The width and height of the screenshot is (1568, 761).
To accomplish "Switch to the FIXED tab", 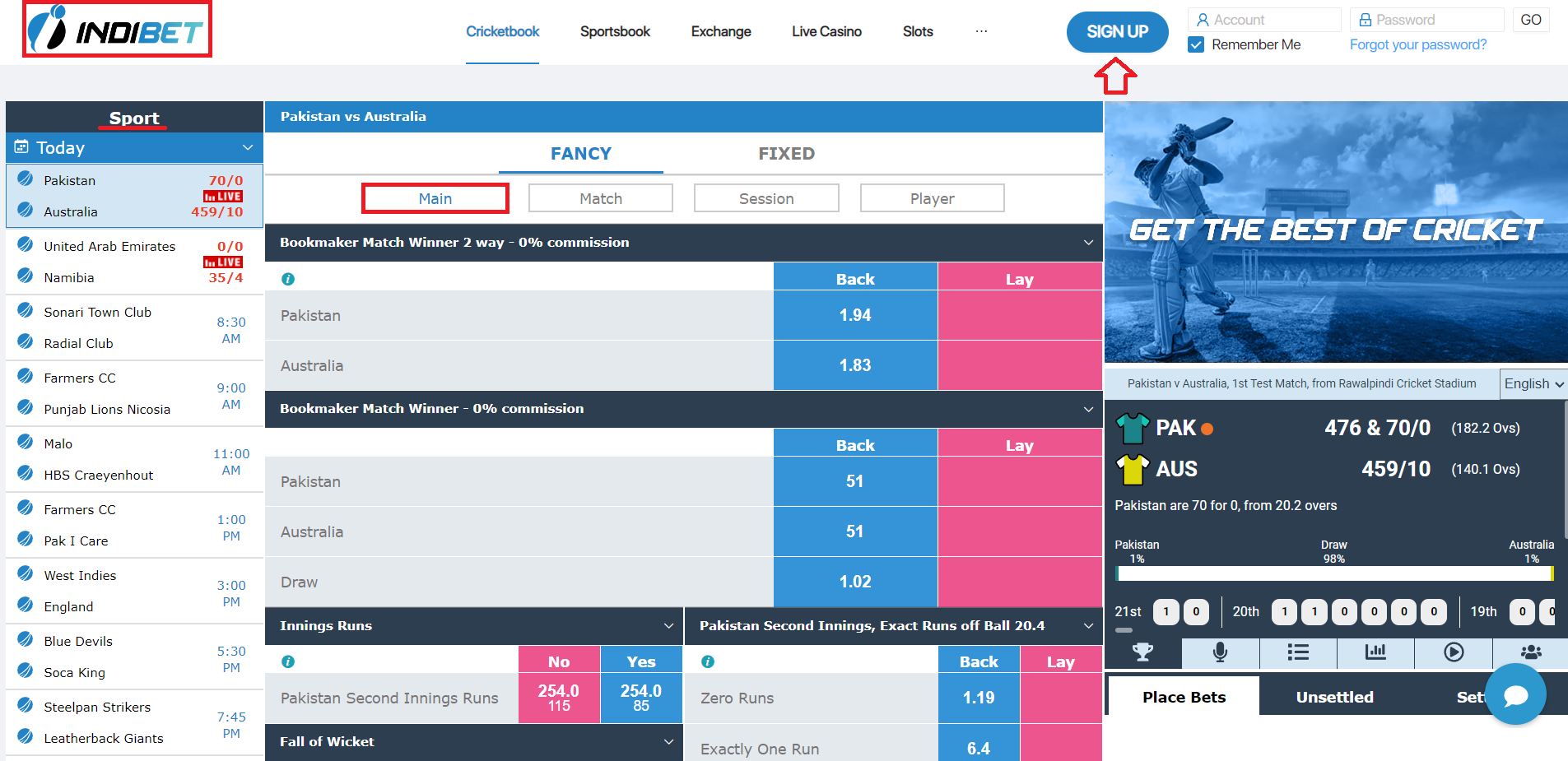I will [787, 154].
